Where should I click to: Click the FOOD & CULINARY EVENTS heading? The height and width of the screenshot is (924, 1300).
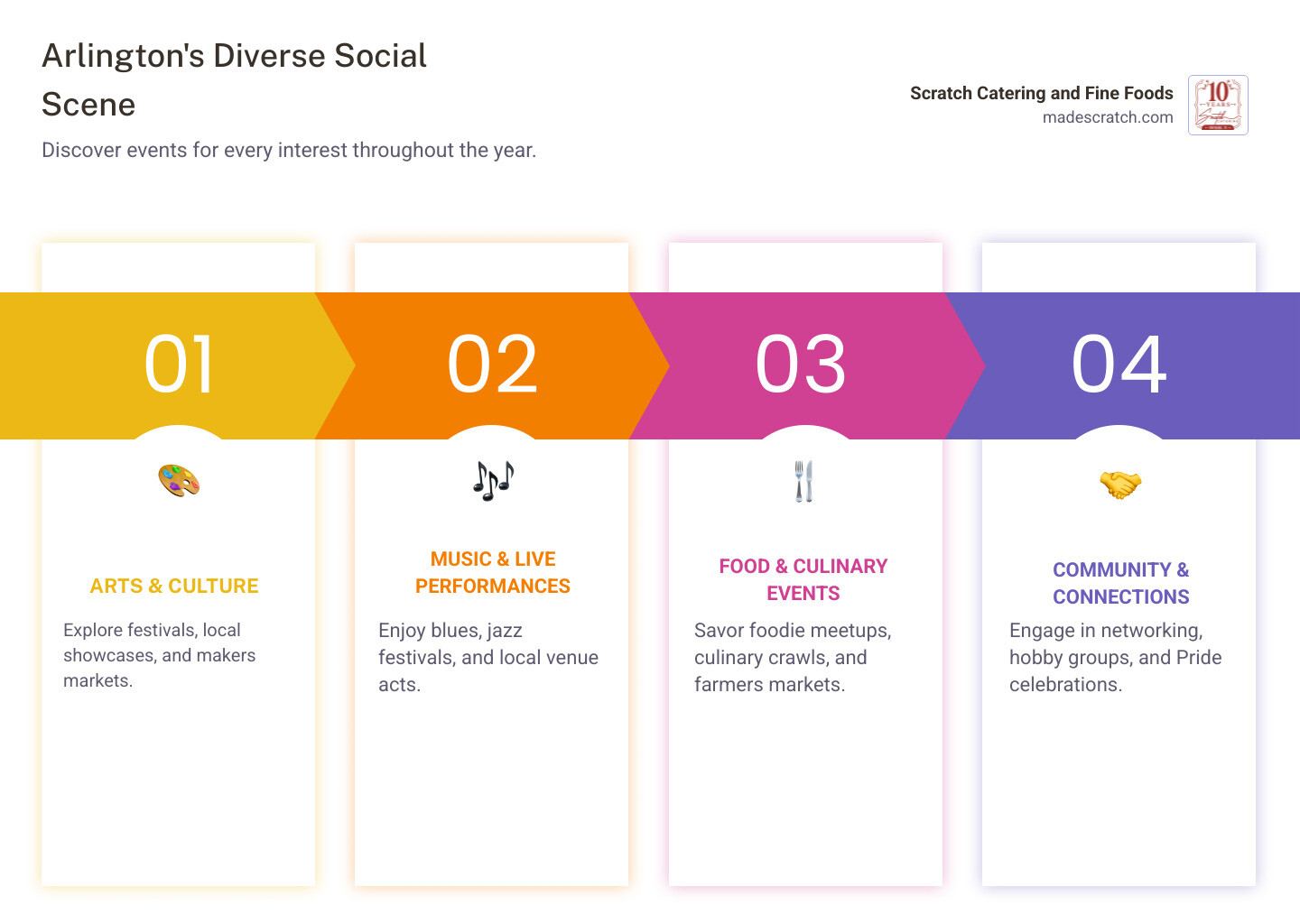[803, 580]
